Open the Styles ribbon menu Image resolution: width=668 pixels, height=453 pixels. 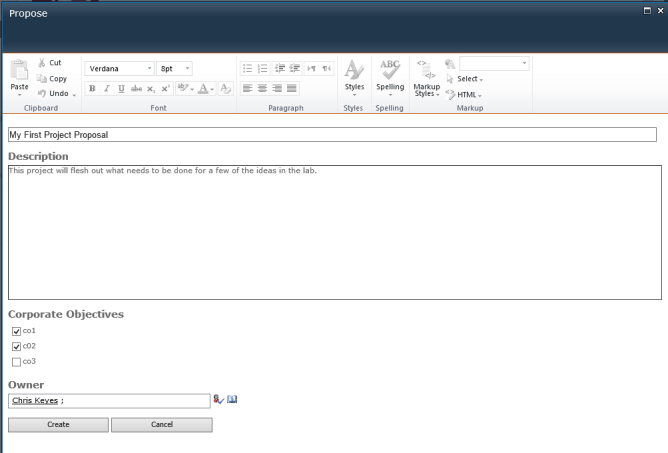[354, 76]
